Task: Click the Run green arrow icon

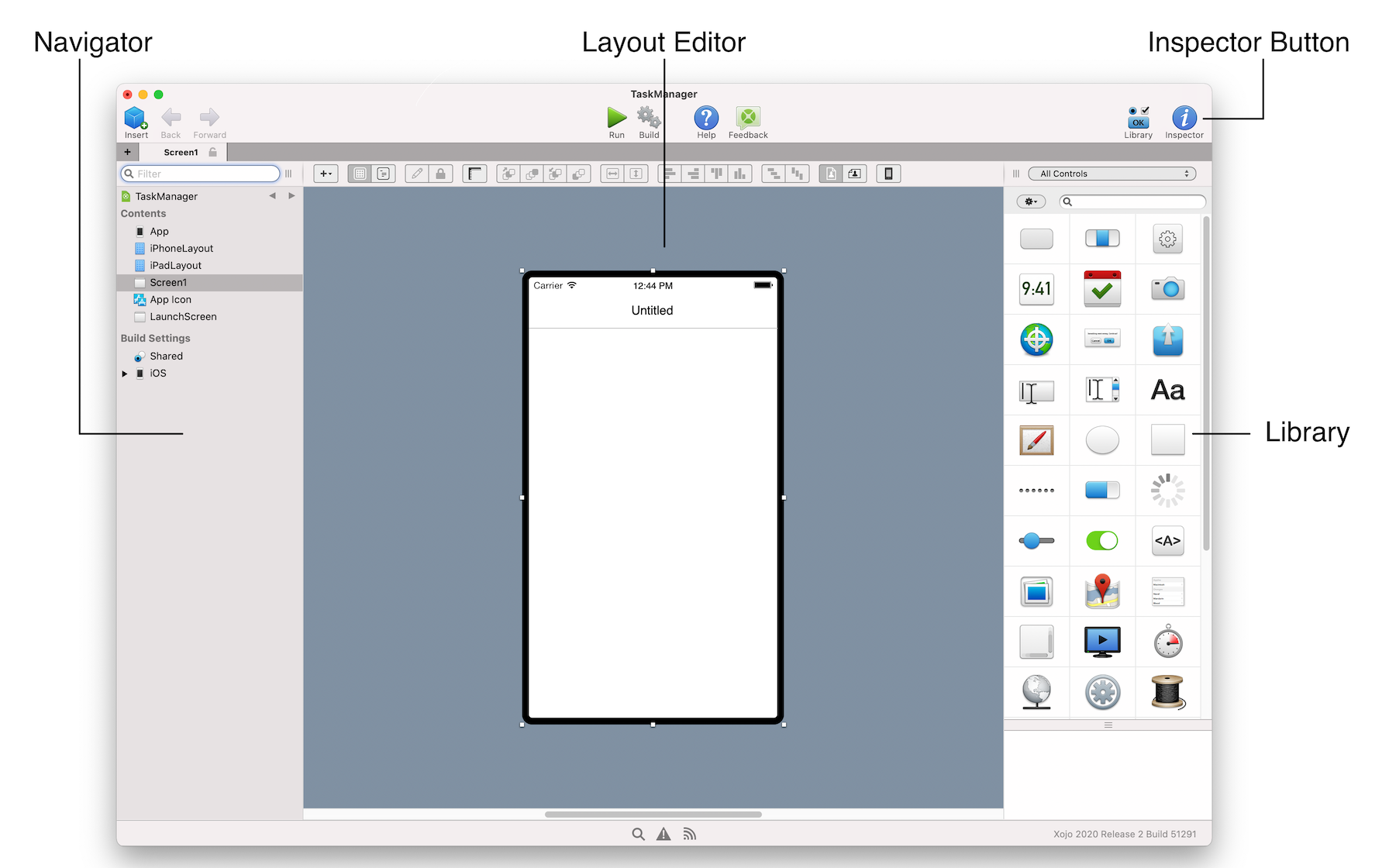Action: 616,118
